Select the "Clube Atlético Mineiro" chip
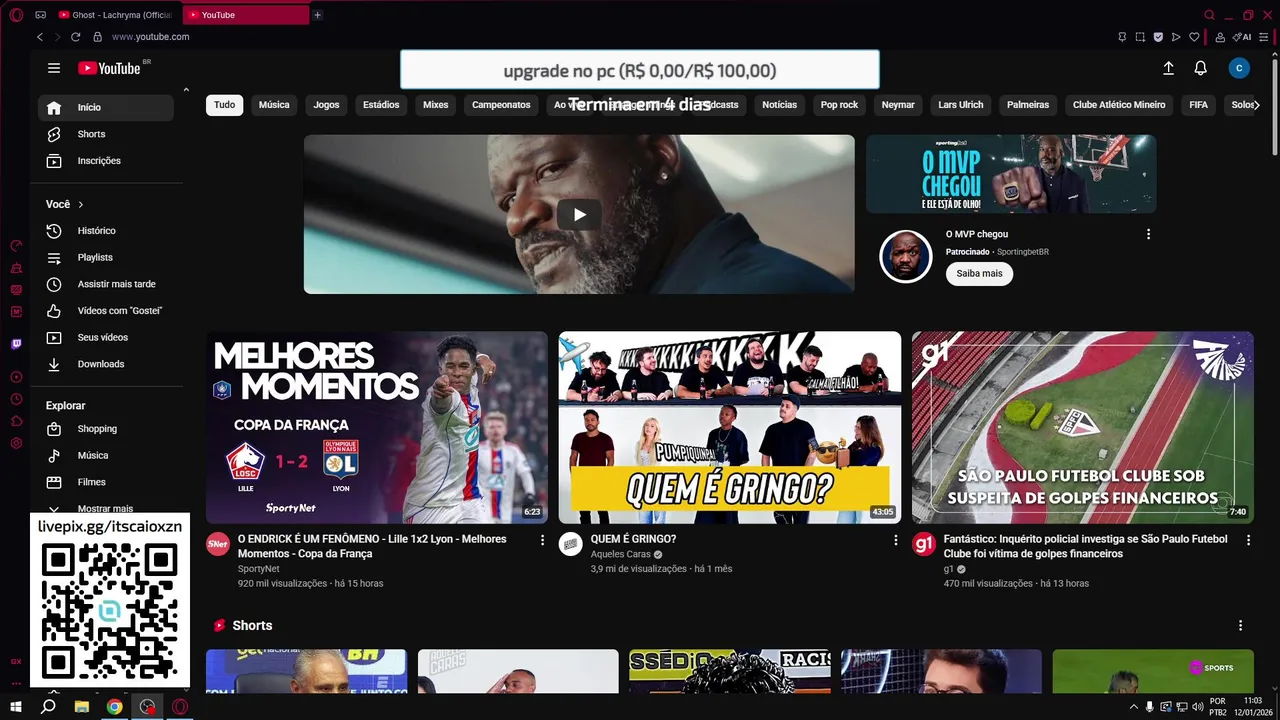 1119,105
